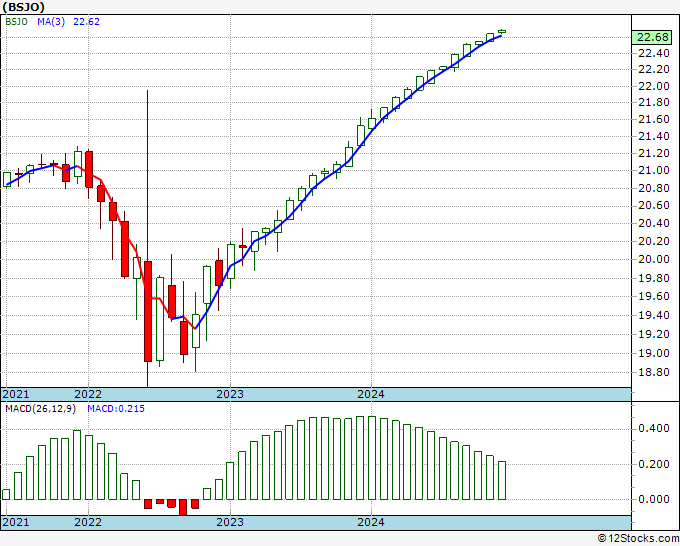This screenshot has height=546, width=680.
Task: Click 2023 on the price chart time axis
Action: [230, 394]
